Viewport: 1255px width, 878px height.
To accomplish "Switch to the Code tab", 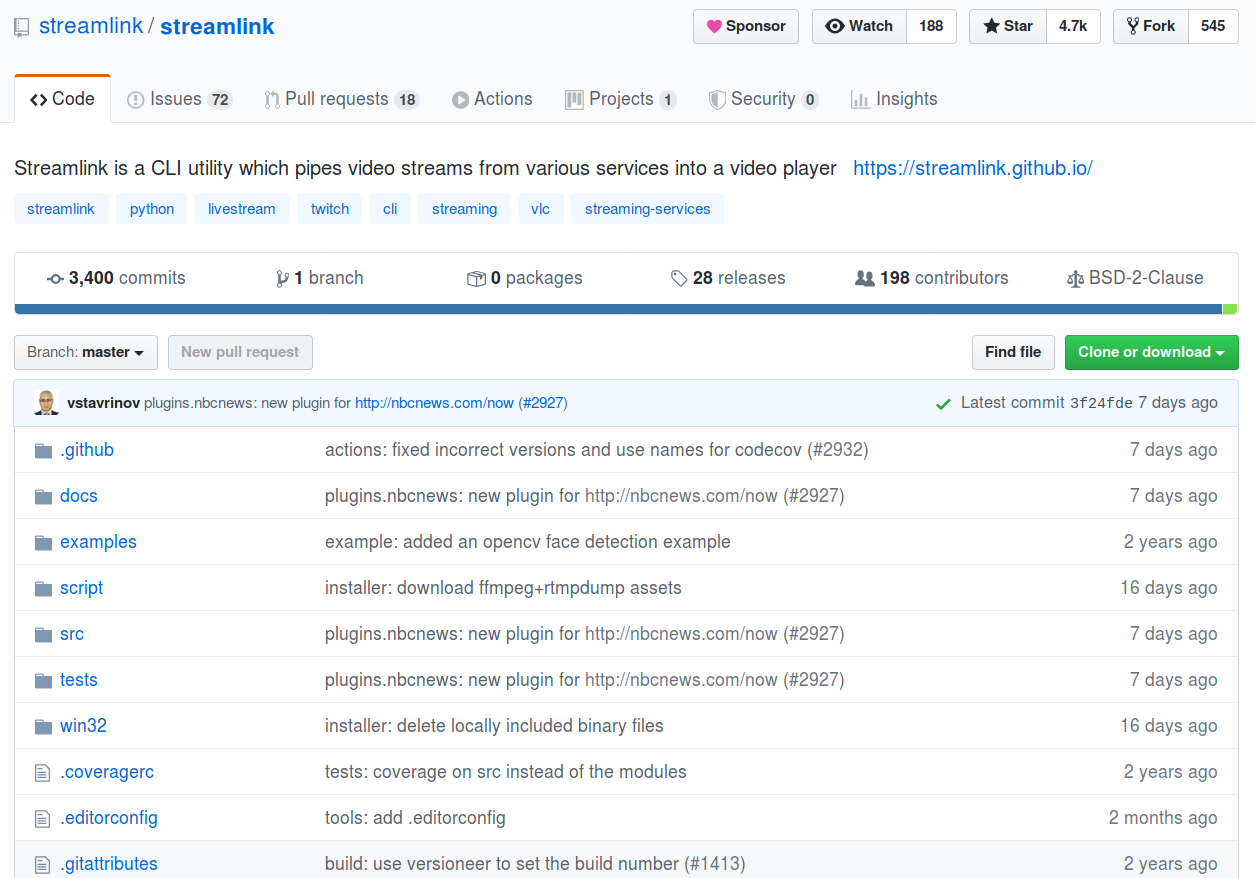I will tap(62, 99).
